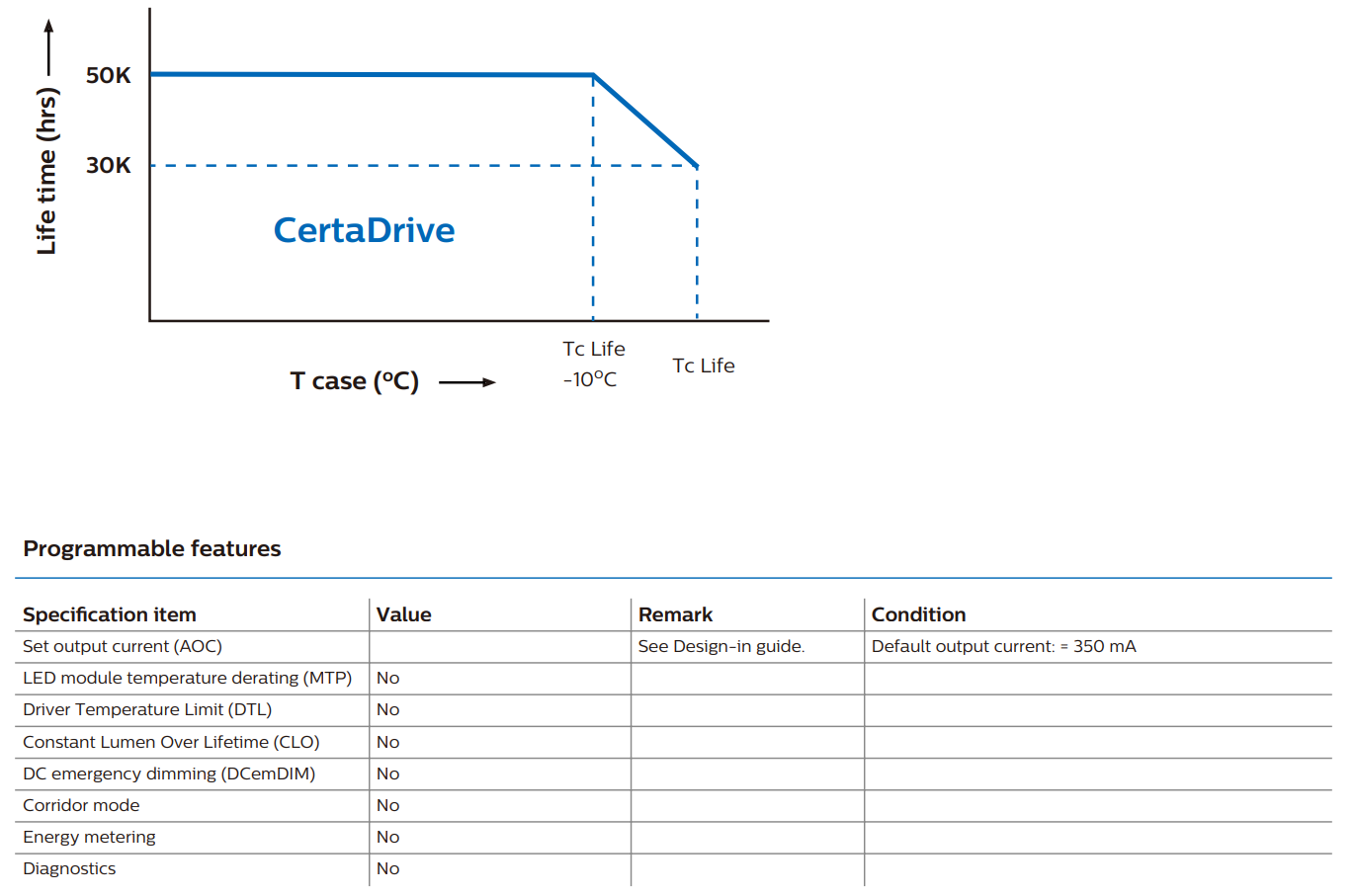Select 'Constant Lumen Over Lifetime (CLO)' row label
The width and height of the screenshot is (1356, 896).
click(171, 742)
